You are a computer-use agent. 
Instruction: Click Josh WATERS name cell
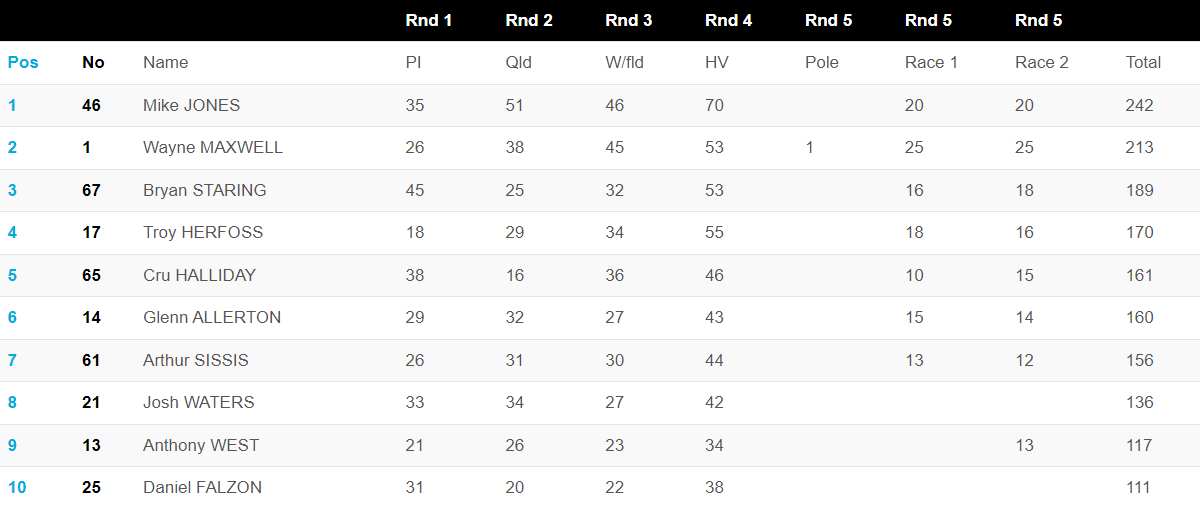coord(199,402)
